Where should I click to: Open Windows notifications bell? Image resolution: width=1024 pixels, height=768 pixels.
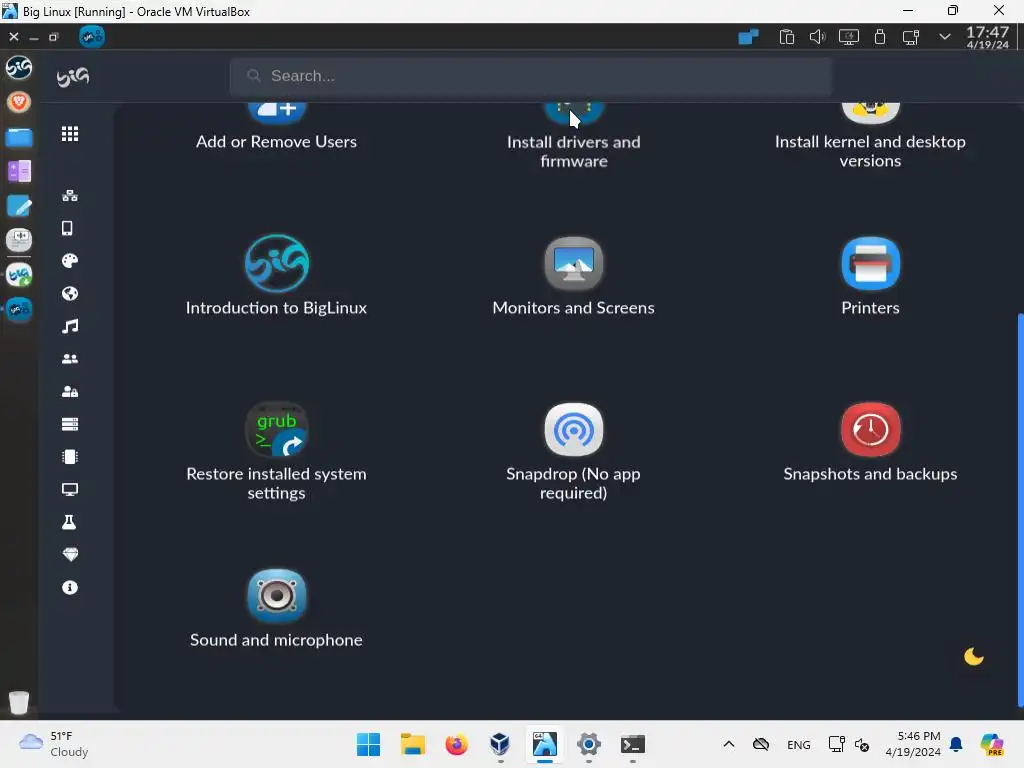[x=956, y=744]
